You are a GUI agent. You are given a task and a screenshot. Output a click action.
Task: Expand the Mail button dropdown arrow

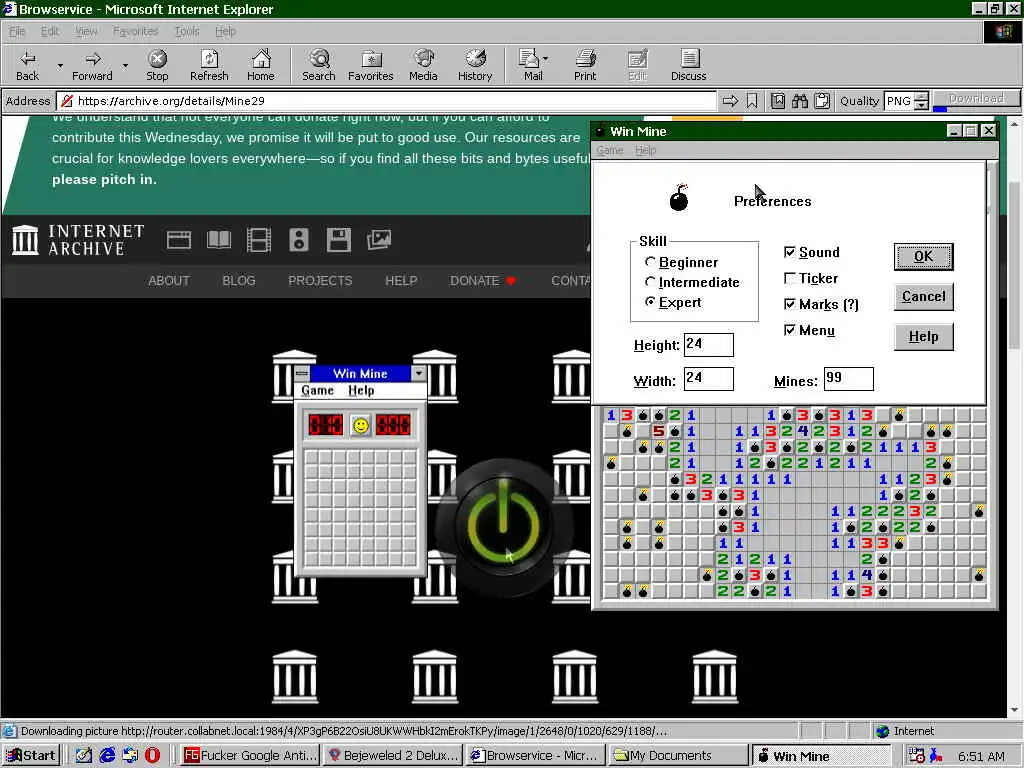pyautogui.click(x=545, y=59)
